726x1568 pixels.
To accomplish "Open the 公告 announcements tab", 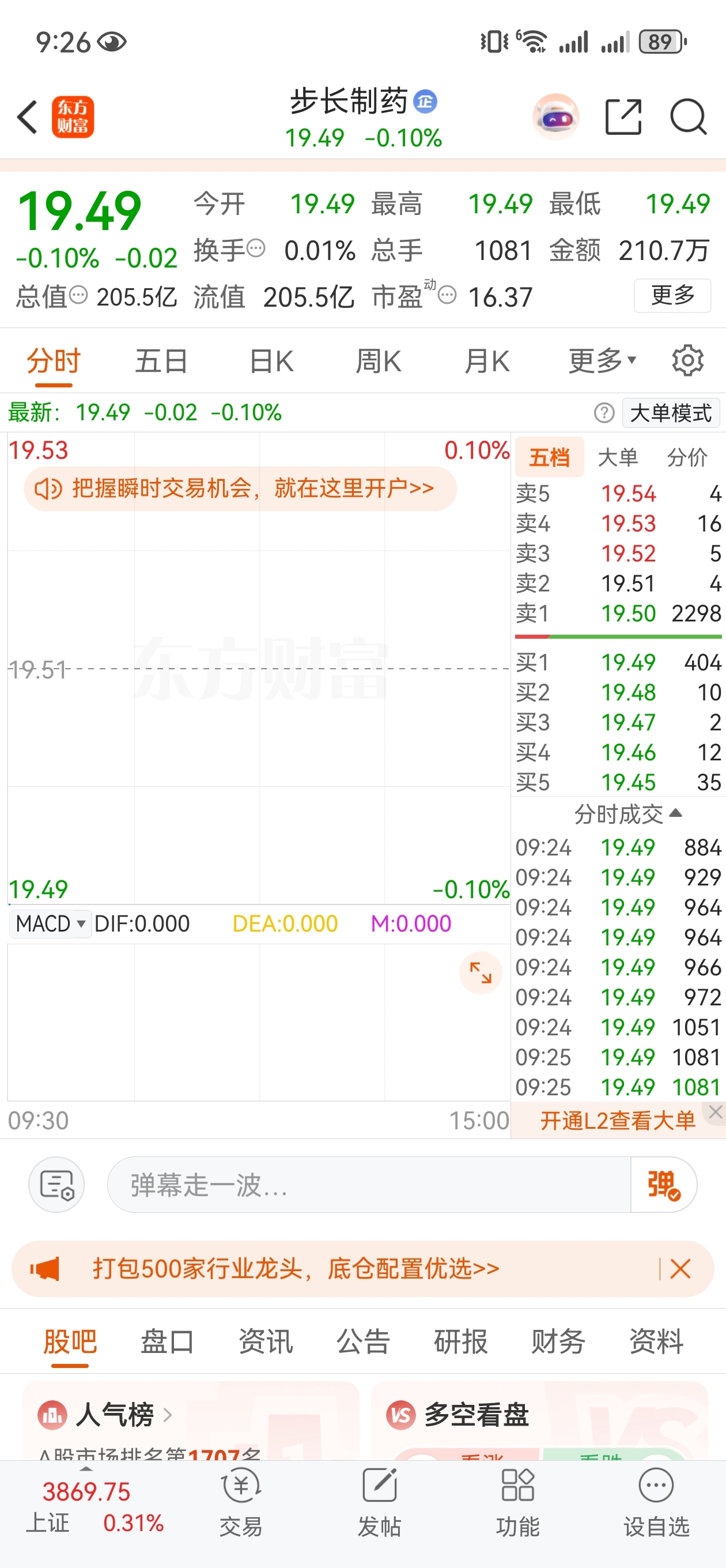I will click(364, 1341).
